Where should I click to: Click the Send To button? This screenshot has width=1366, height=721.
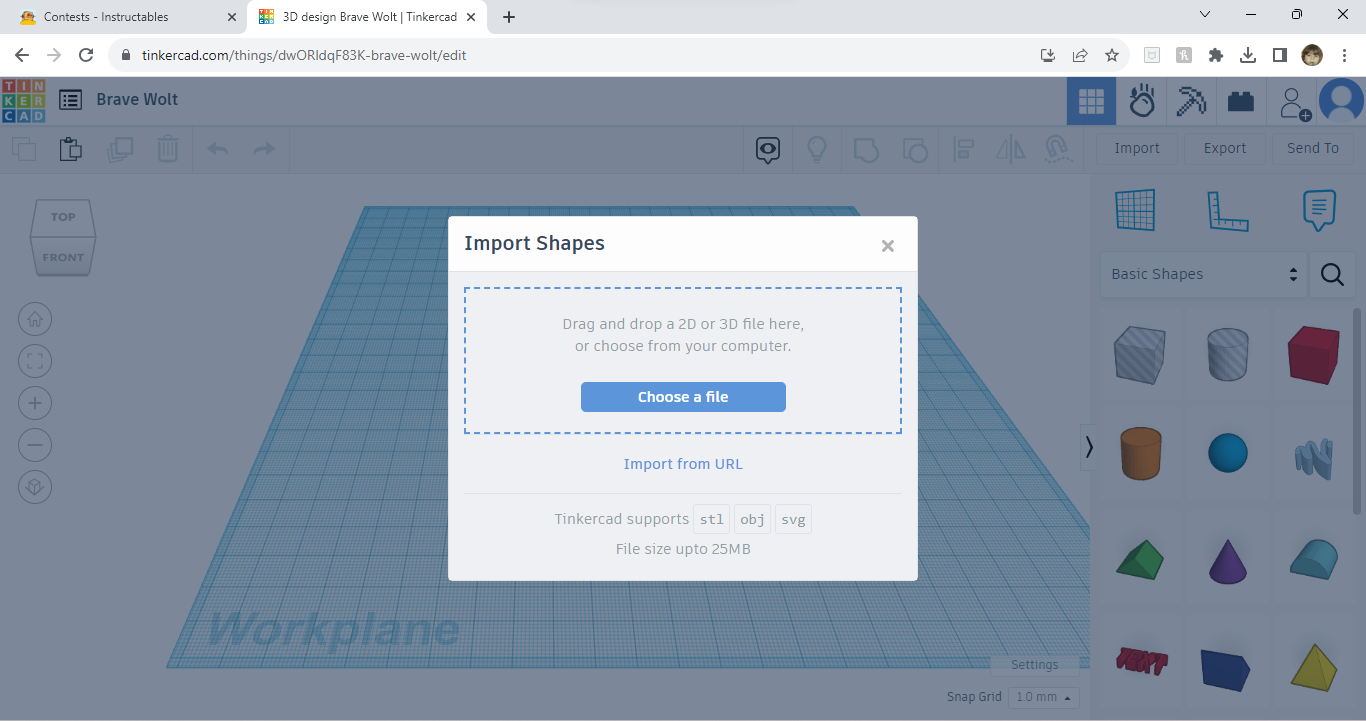coord(1313,148)
